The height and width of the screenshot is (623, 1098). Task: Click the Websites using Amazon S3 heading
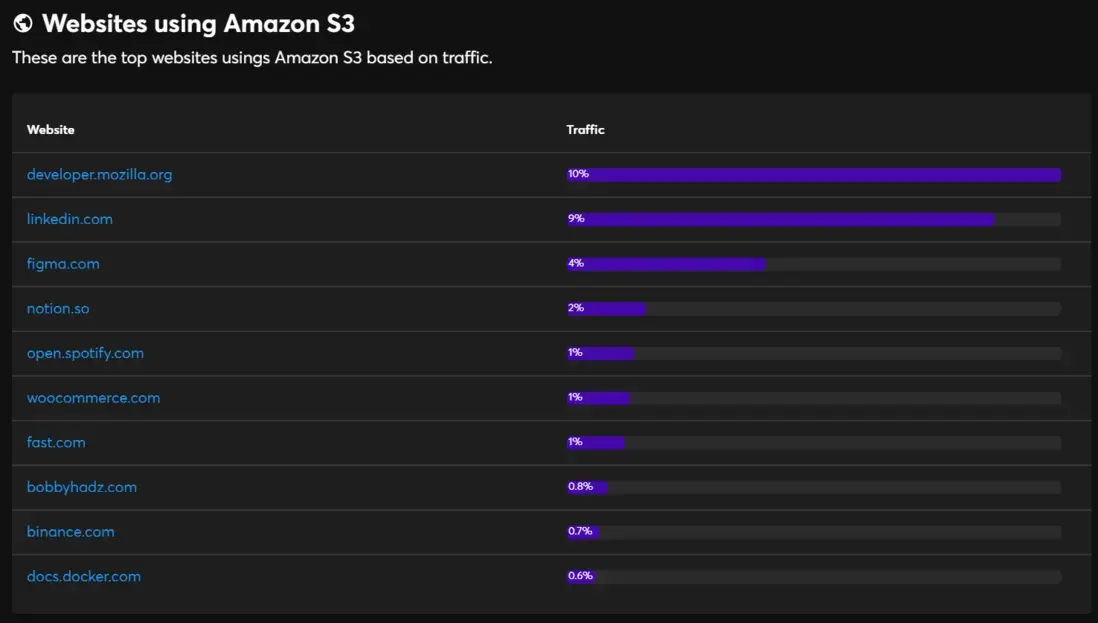coord(198,24)
